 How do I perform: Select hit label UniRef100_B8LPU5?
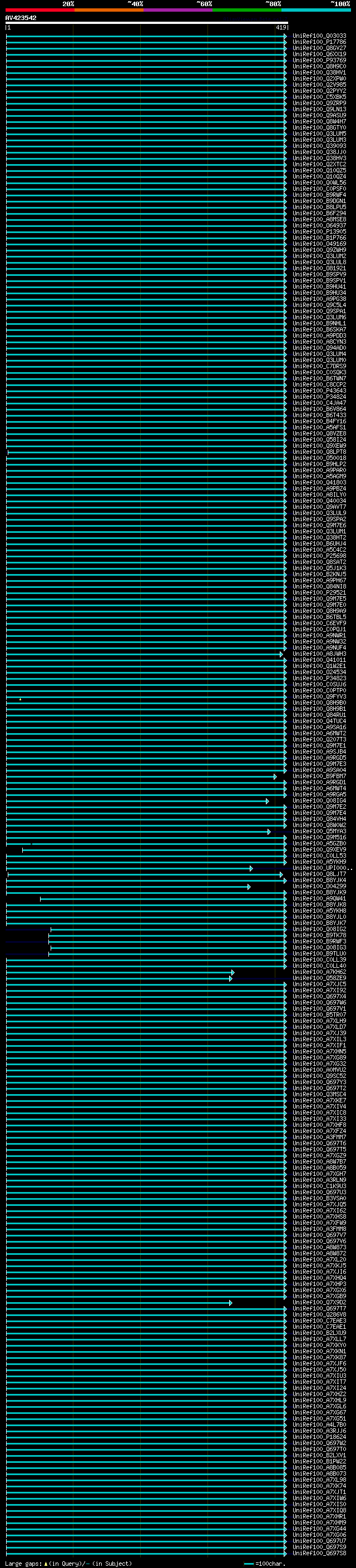(x=319, y=207)
